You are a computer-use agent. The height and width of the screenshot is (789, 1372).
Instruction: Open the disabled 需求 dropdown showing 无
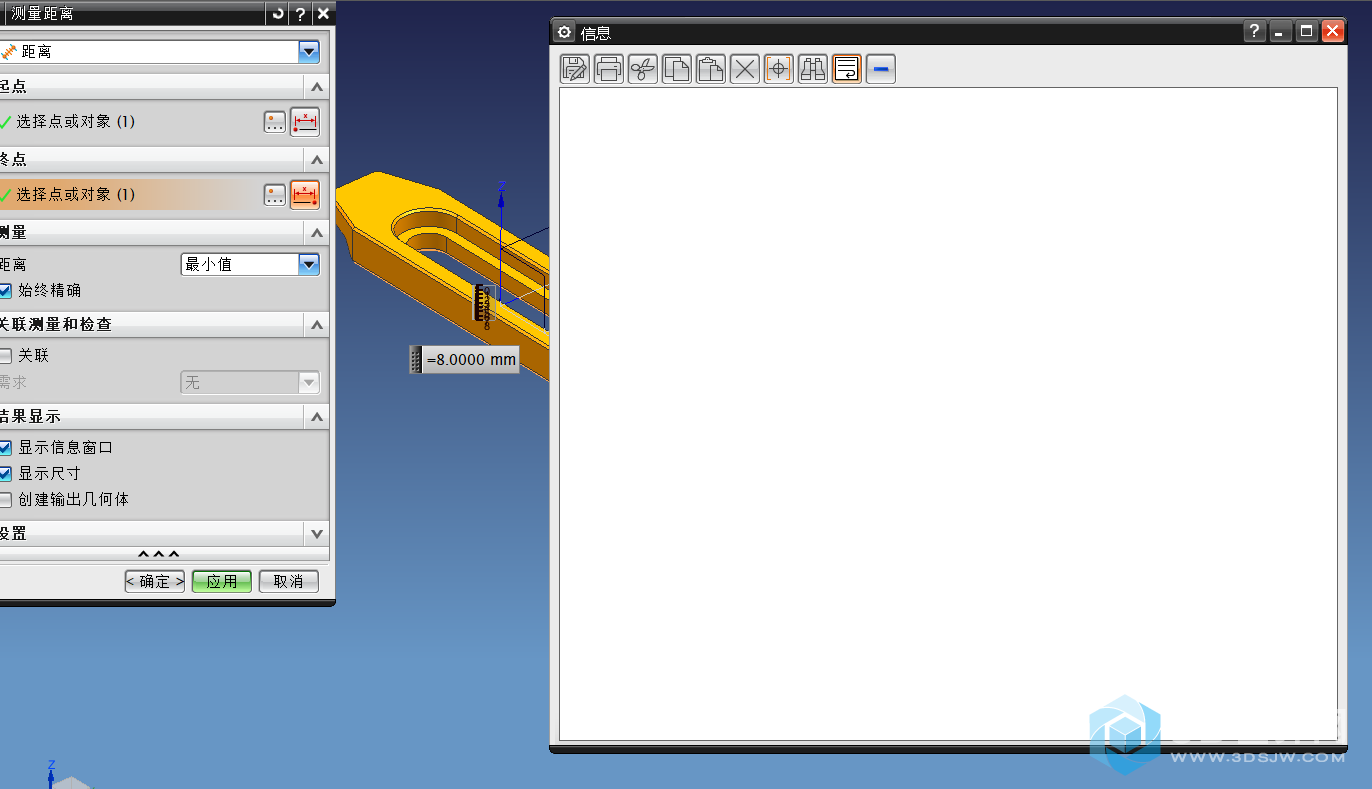309,382
